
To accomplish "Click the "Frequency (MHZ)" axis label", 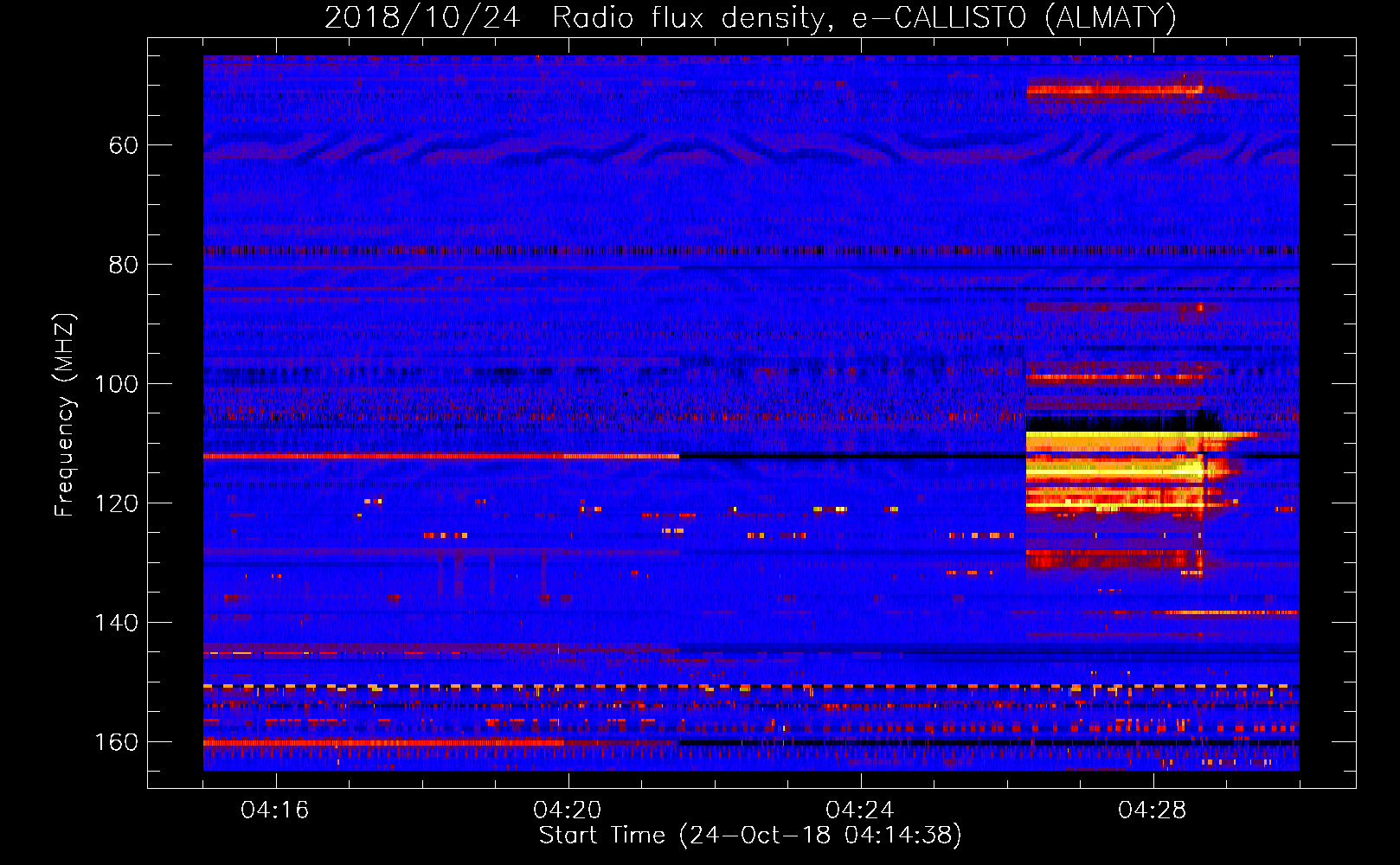I will coord(65,415).
